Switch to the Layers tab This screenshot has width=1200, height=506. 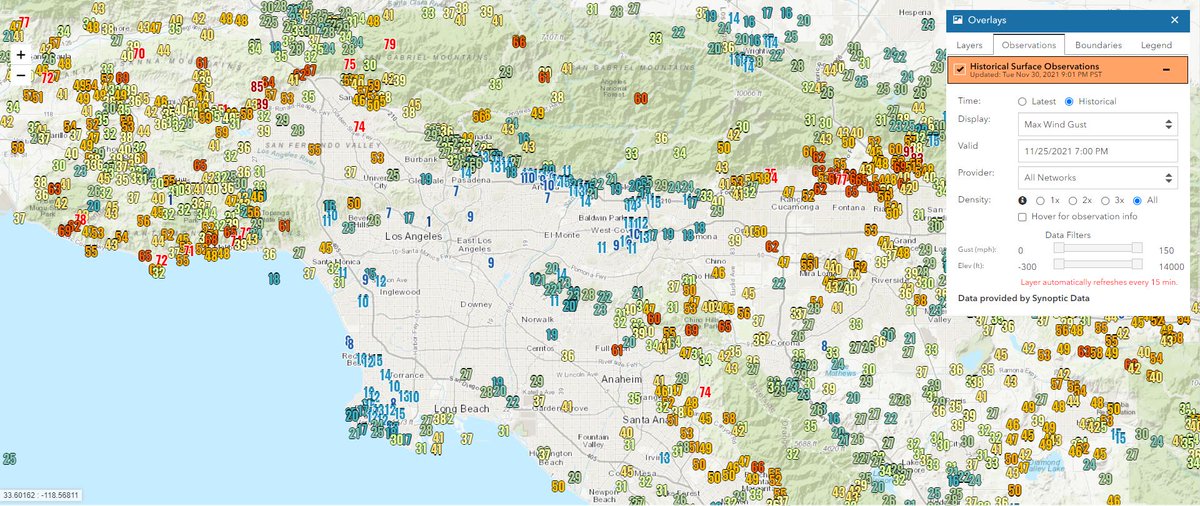(x=969, y=45)
